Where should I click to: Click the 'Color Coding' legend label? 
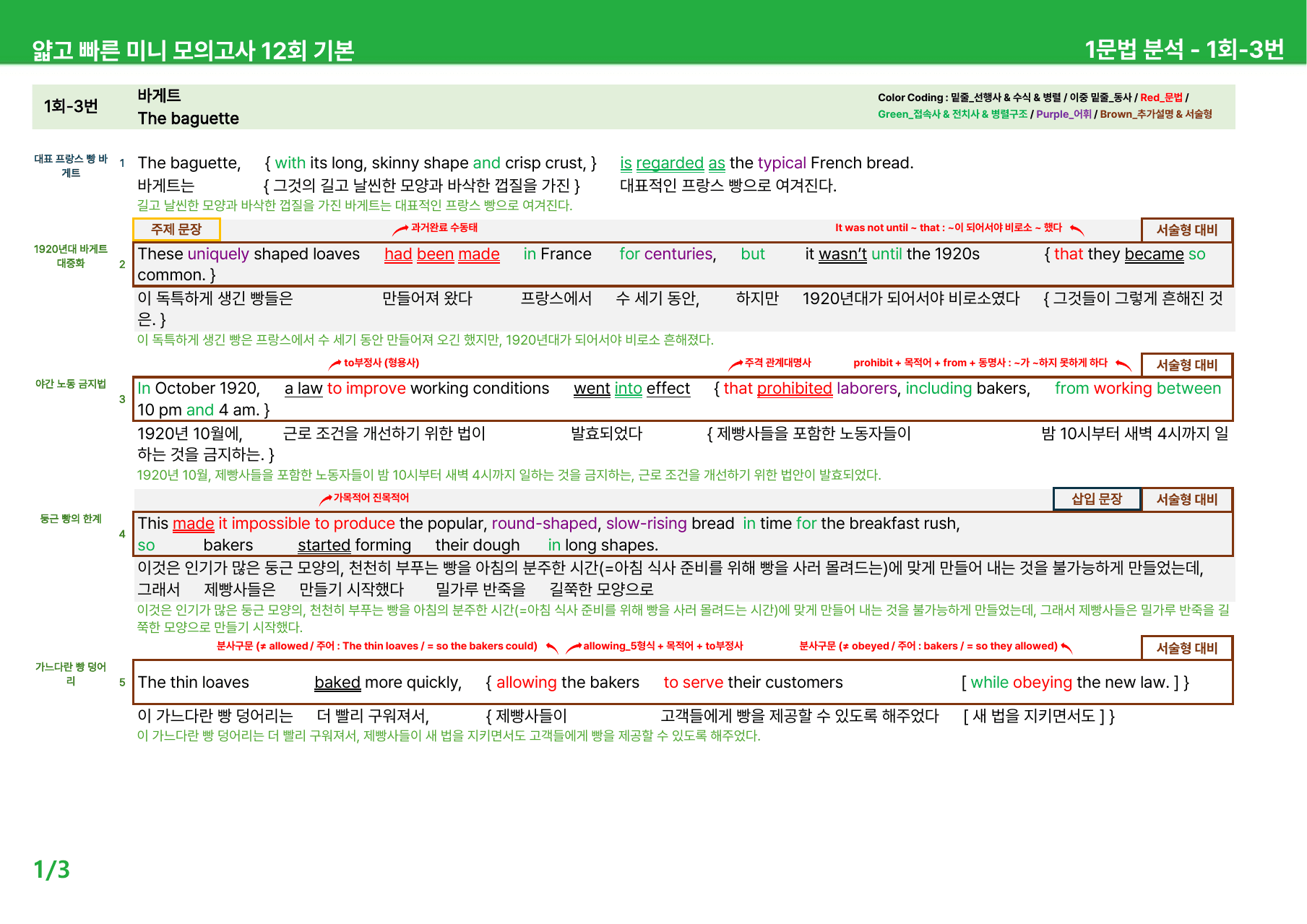(910, 98)
